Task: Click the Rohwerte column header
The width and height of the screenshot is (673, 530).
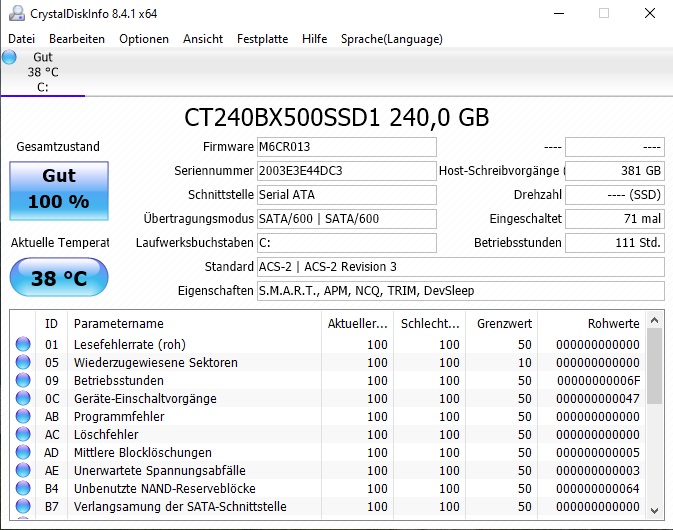Action: (592, 324)
